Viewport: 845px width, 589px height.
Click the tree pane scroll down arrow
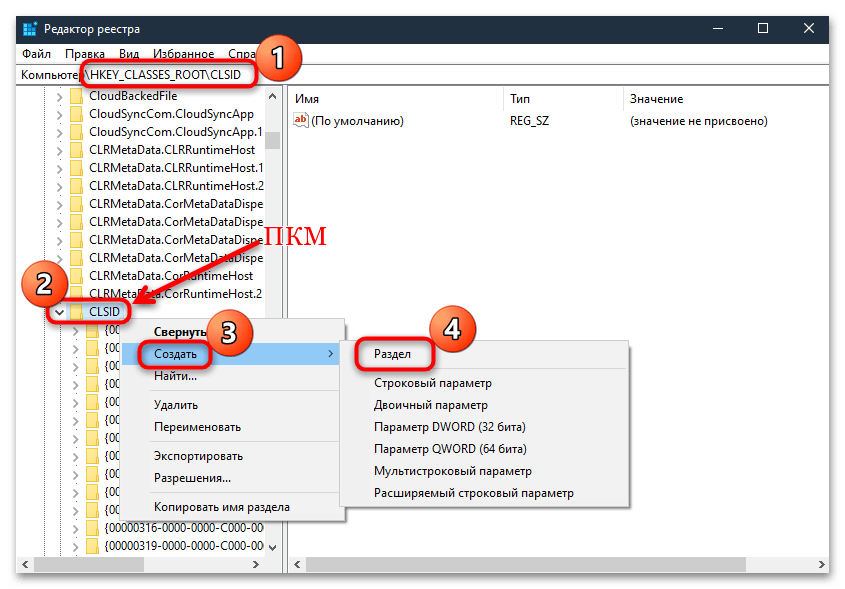(x=273, y=548)
